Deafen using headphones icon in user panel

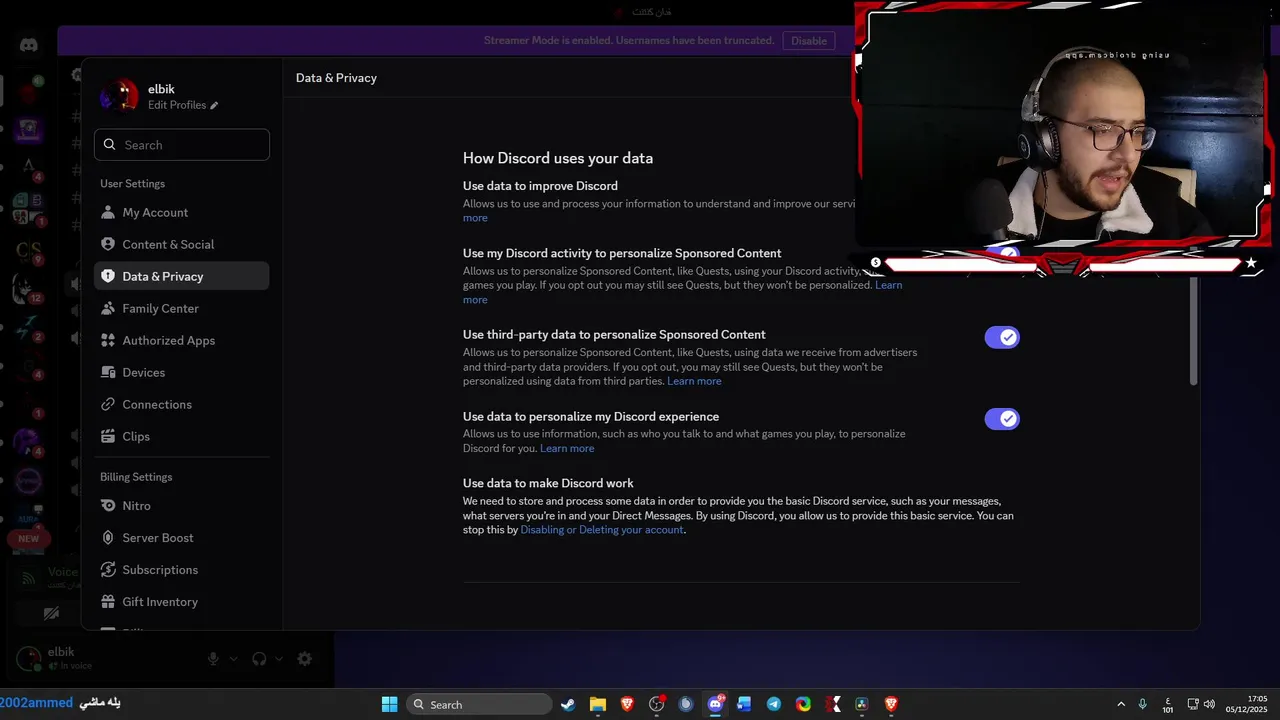coord(259,659)
